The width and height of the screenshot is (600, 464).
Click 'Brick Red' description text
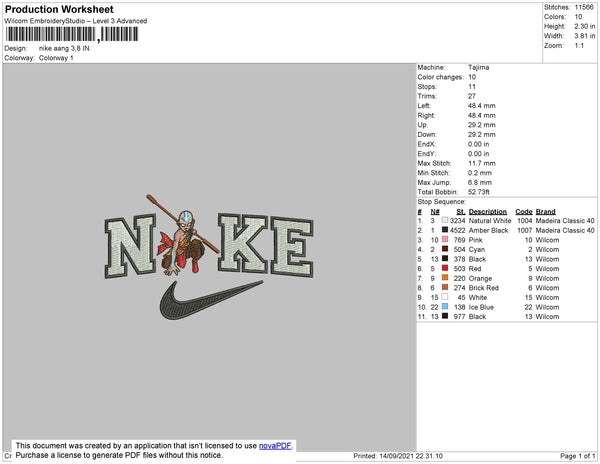(x=484, y=288)
